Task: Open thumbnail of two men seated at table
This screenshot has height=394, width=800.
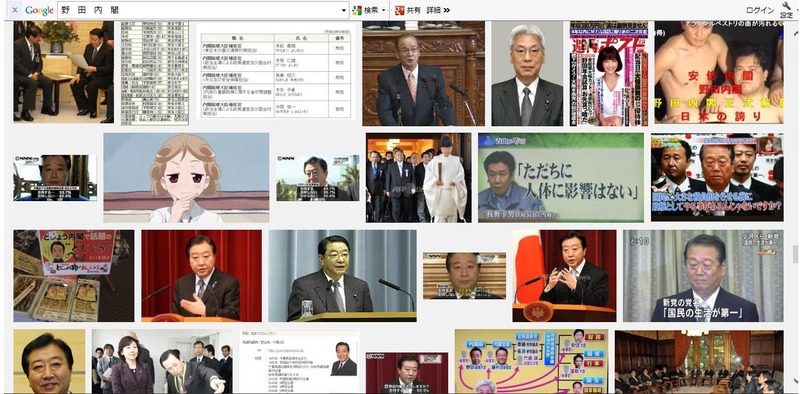Action: [x=64, y=71]
